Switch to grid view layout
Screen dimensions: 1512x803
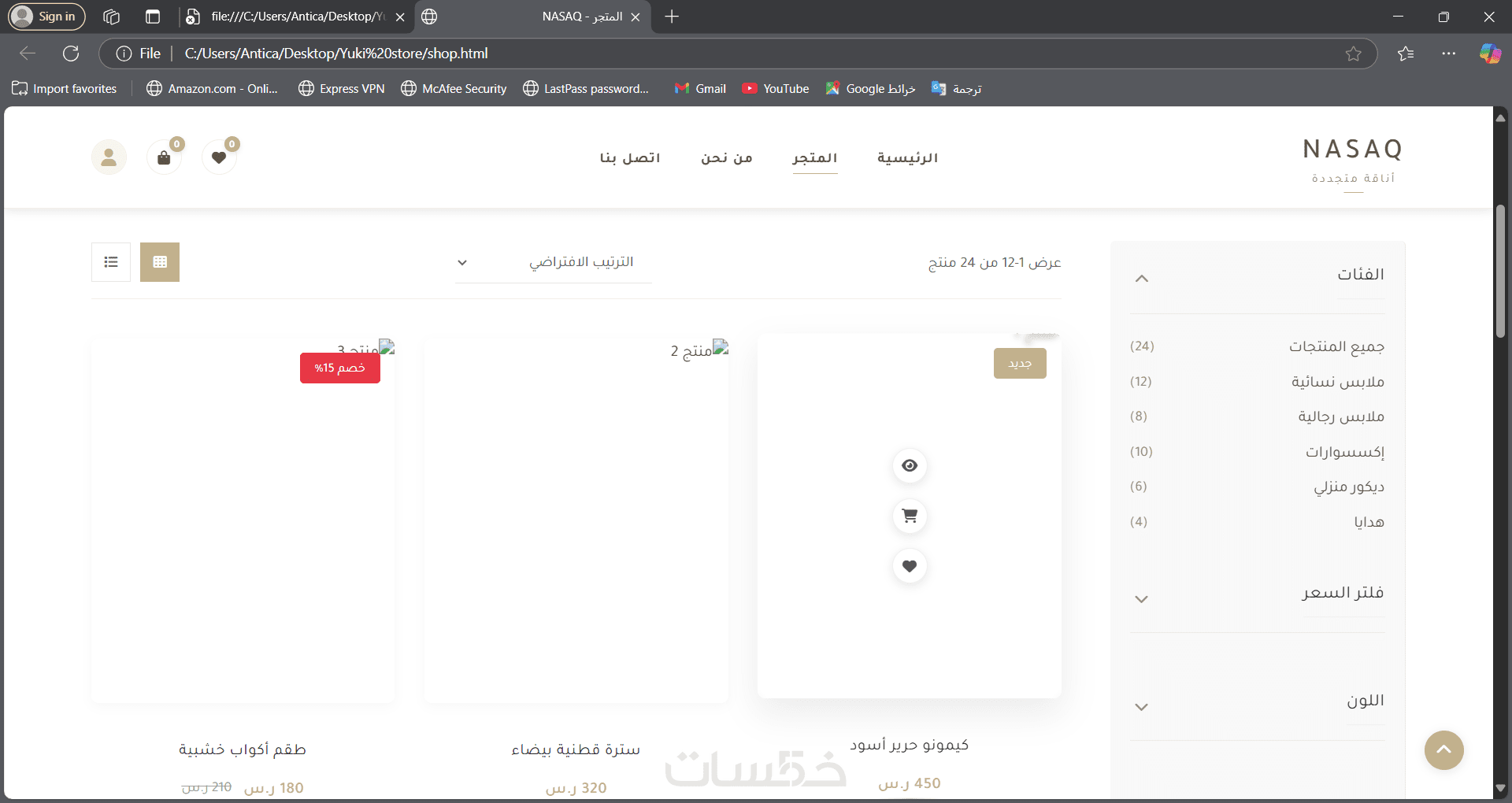pos(160,262)
